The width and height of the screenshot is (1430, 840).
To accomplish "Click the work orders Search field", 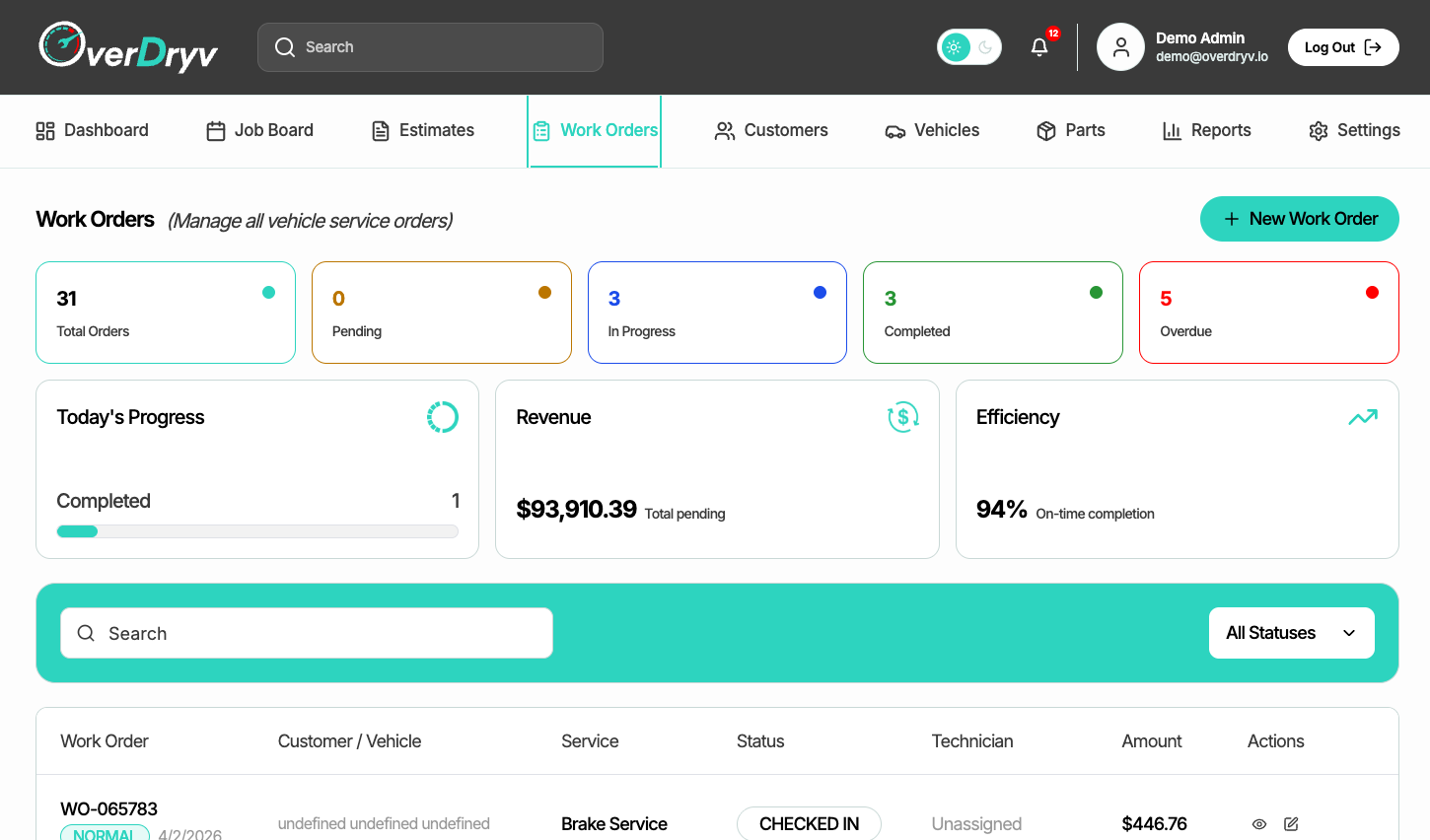I will coord(307,633).
